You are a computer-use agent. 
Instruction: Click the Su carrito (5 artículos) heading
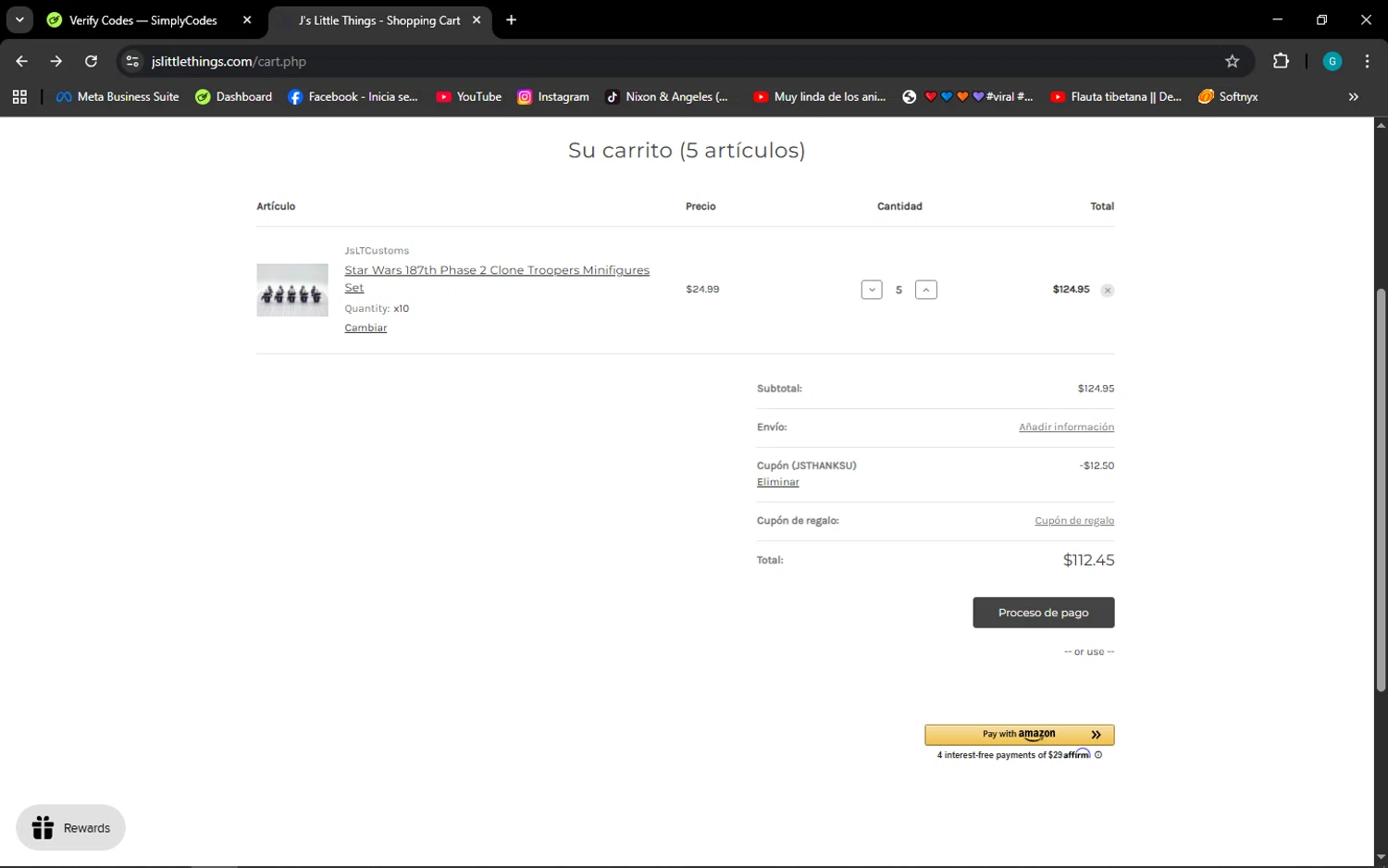(687, 150)
